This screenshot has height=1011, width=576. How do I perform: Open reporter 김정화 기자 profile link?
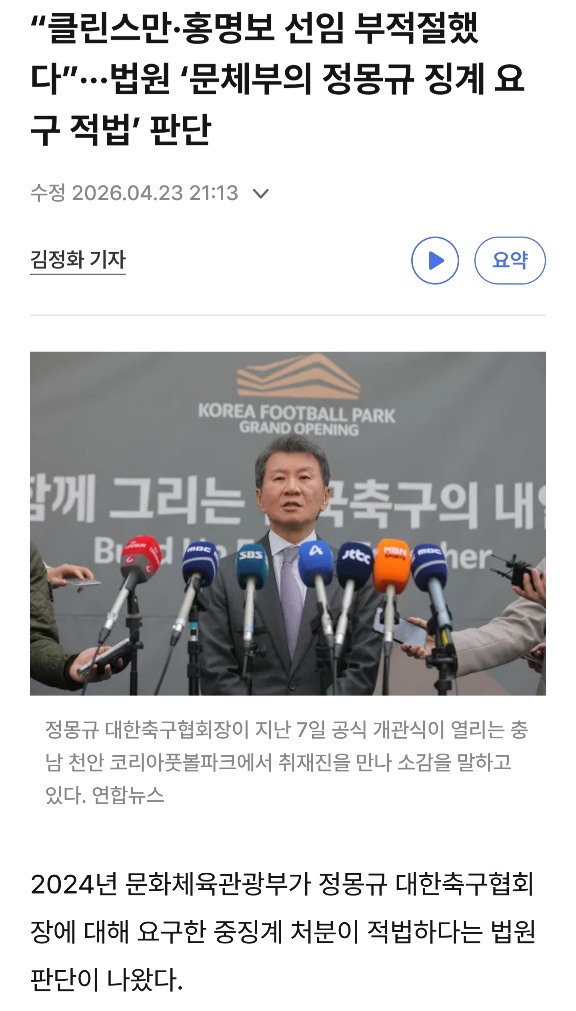[77, 260]
